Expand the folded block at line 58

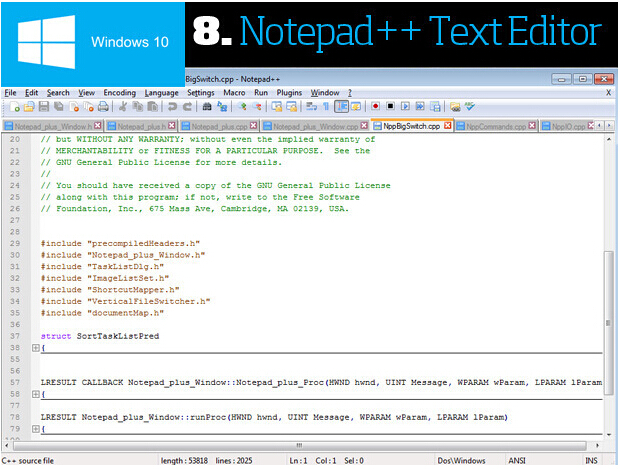pos(35,395)
